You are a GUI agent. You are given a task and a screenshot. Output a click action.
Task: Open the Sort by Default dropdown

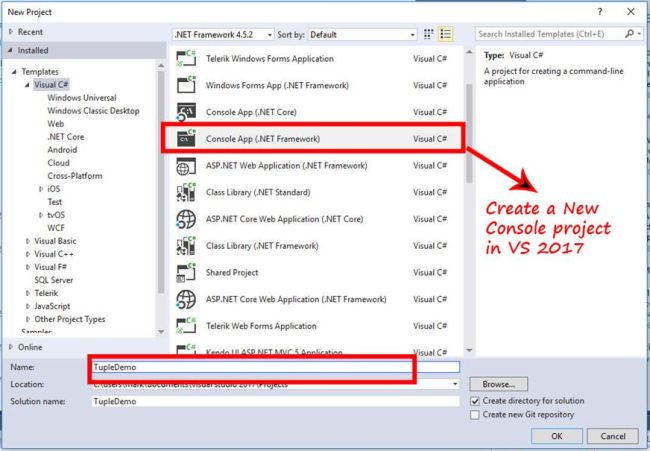click(x=362, y=34)
